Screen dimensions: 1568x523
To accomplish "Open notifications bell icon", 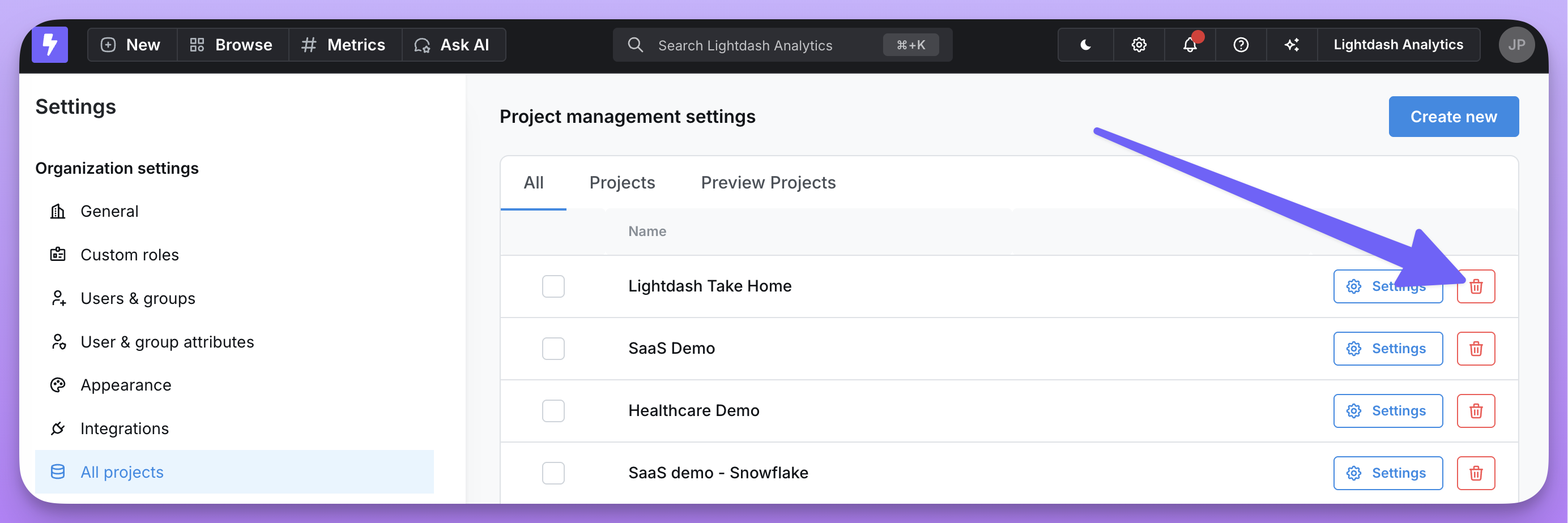I will coord(1190,45).
